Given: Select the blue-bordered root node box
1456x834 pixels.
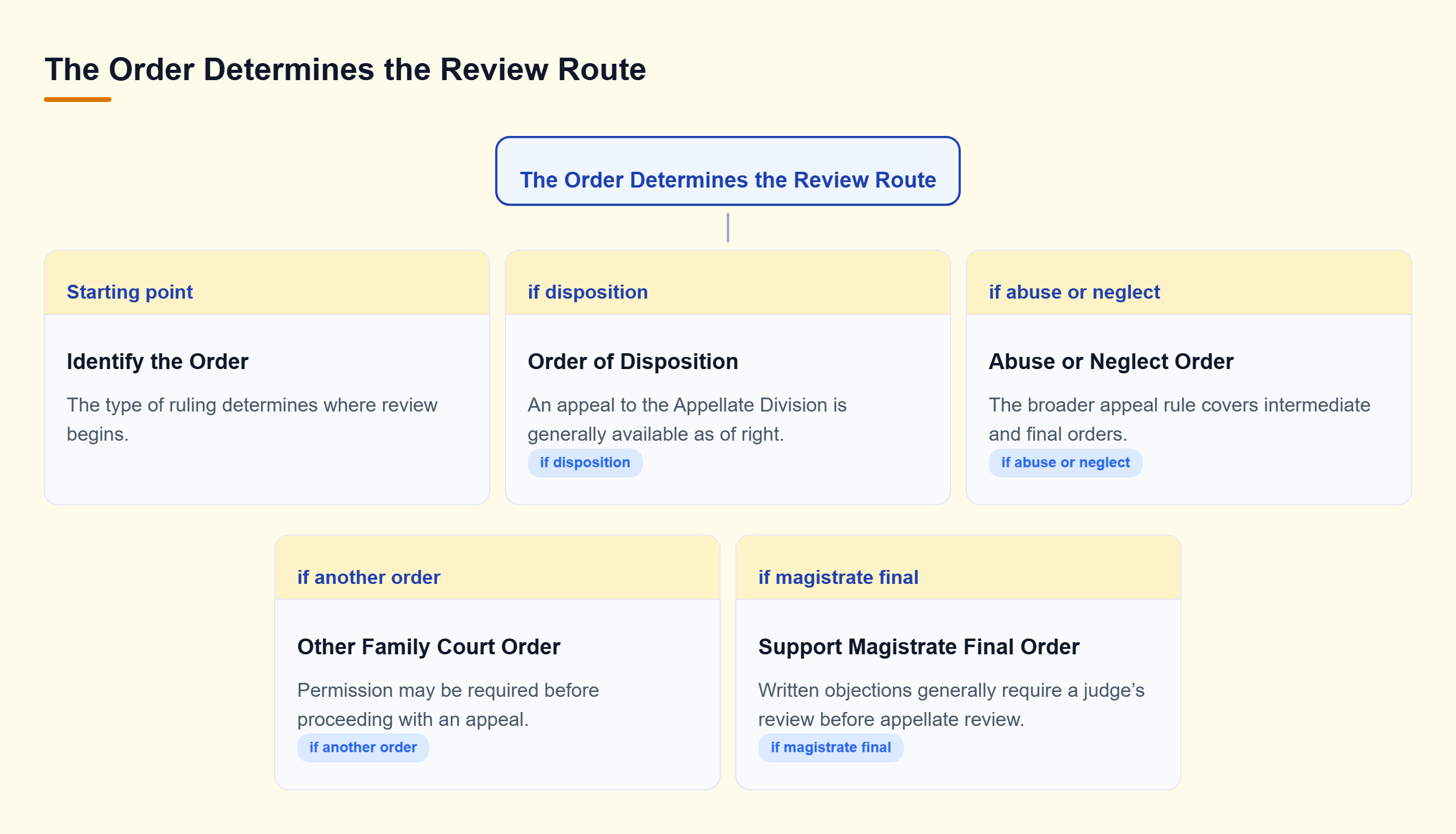Looking at the screenshot, I should click(x=727, y=171).
